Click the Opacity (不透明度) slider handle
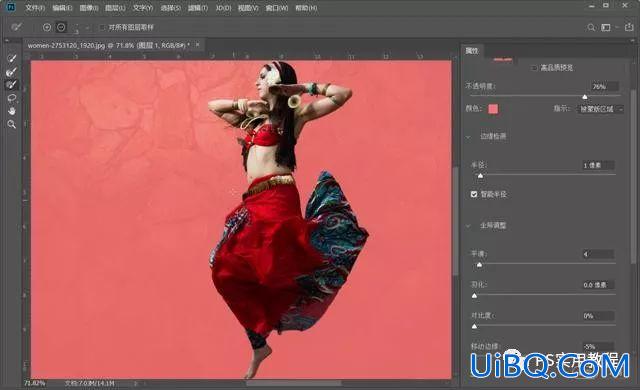This screenshot has height=390, width=640. (585, 97)
